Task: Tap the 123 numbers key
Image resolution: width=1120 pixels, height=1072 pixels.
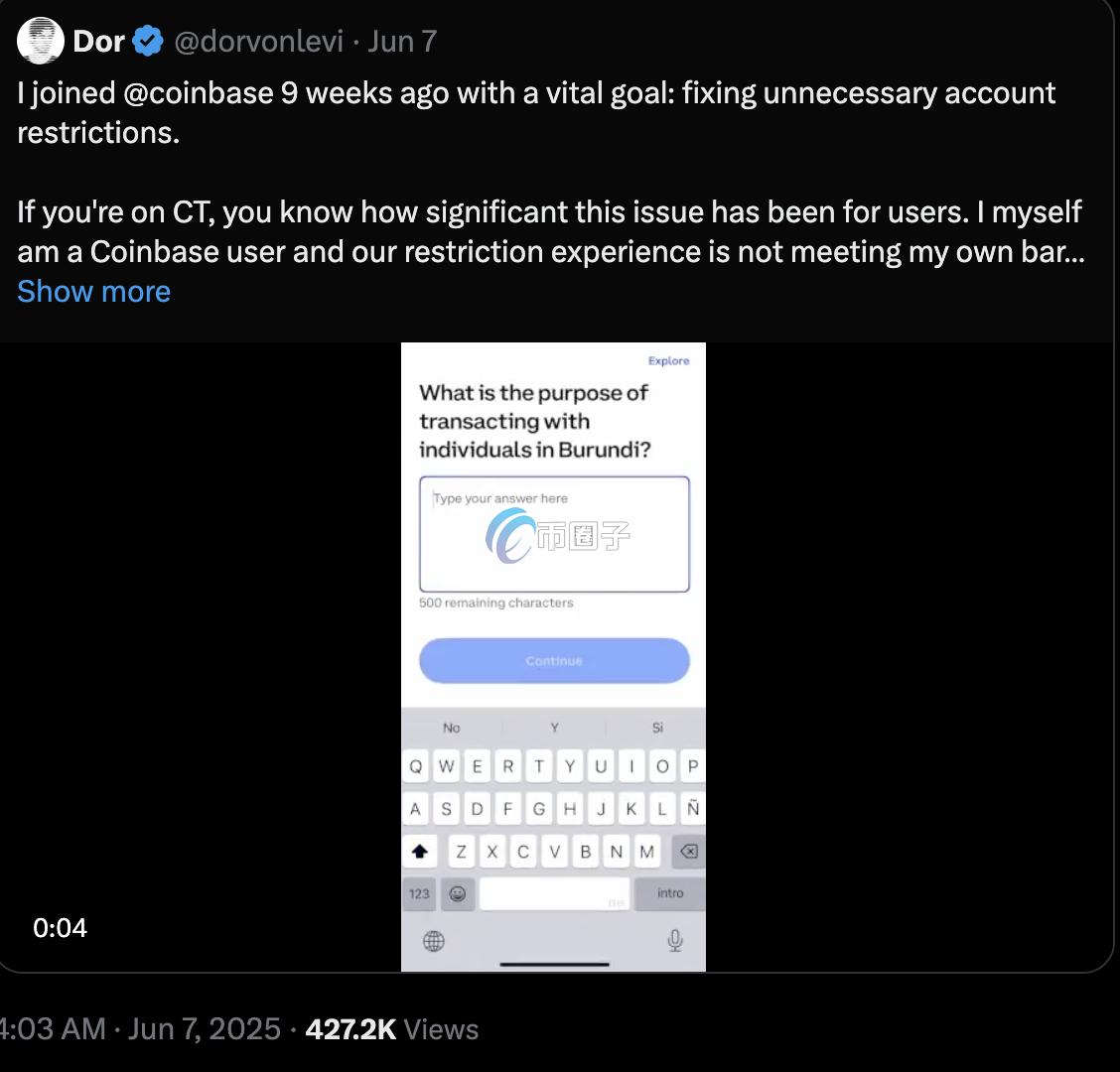Action: (420, 893)
